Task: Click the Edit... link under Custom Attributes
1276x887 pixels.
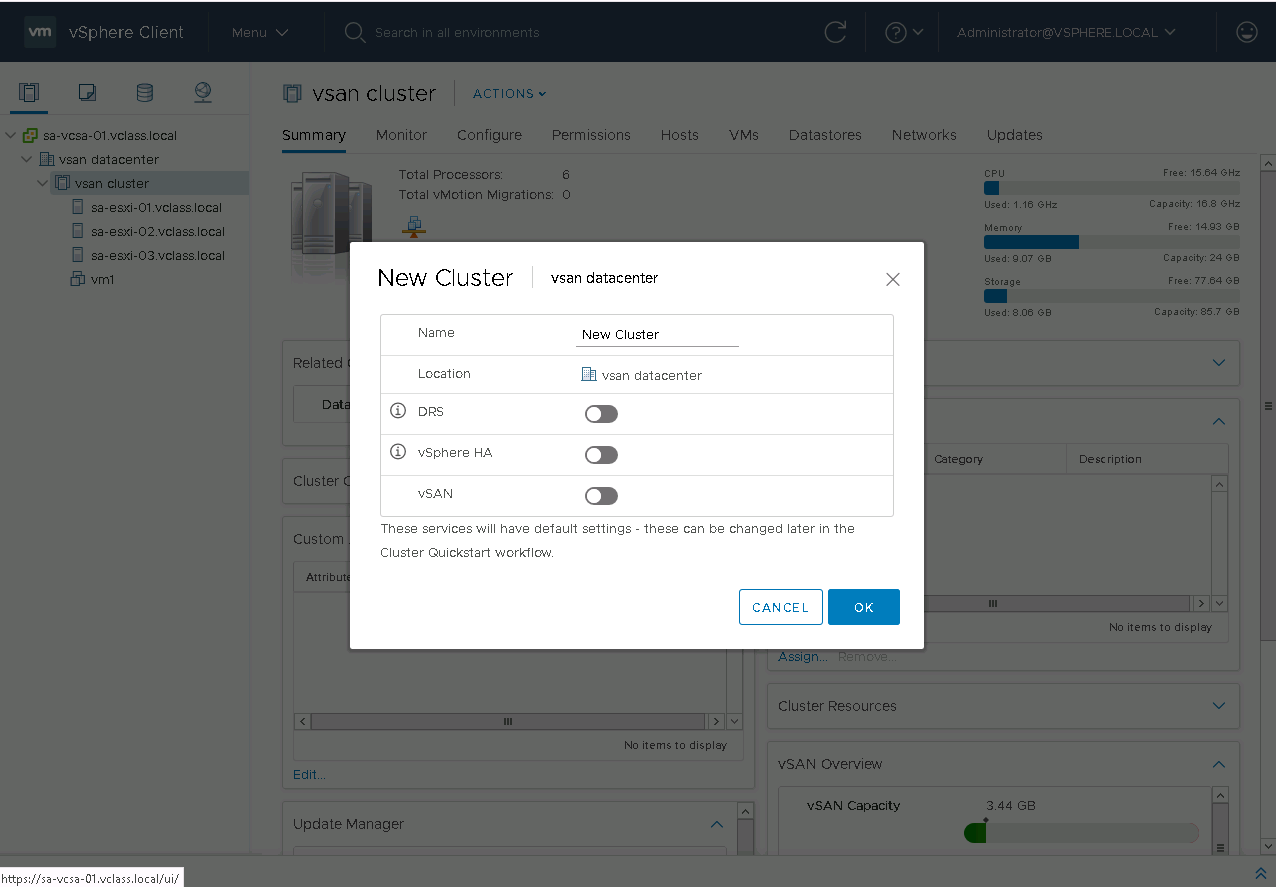Action: (309, 775)
